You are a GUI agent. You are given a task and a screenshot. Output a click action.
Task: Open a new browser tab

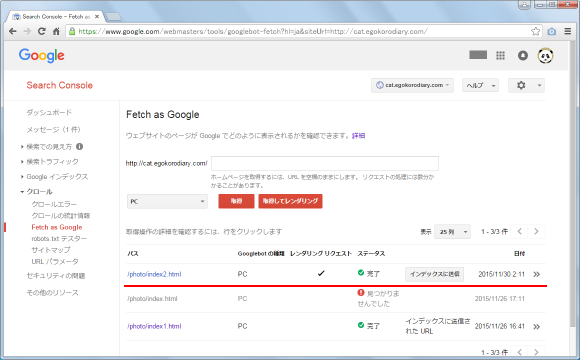click(113, 17)
